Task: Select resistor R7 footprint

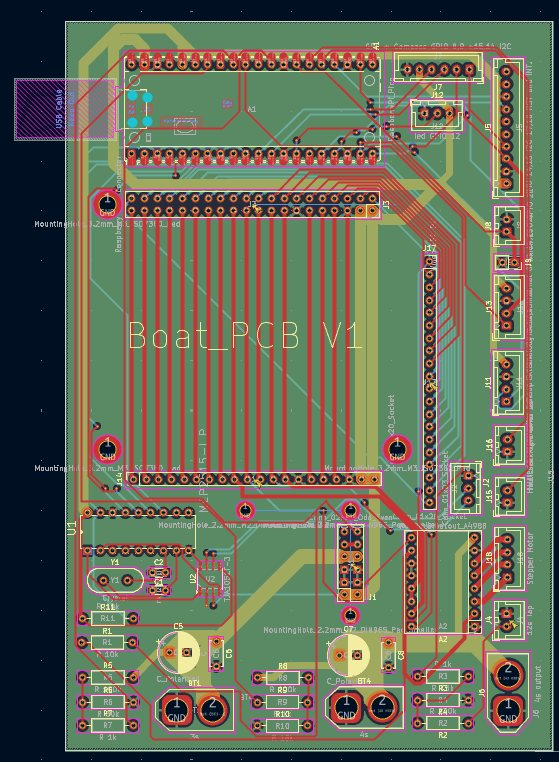Action: tap(107, 725)
